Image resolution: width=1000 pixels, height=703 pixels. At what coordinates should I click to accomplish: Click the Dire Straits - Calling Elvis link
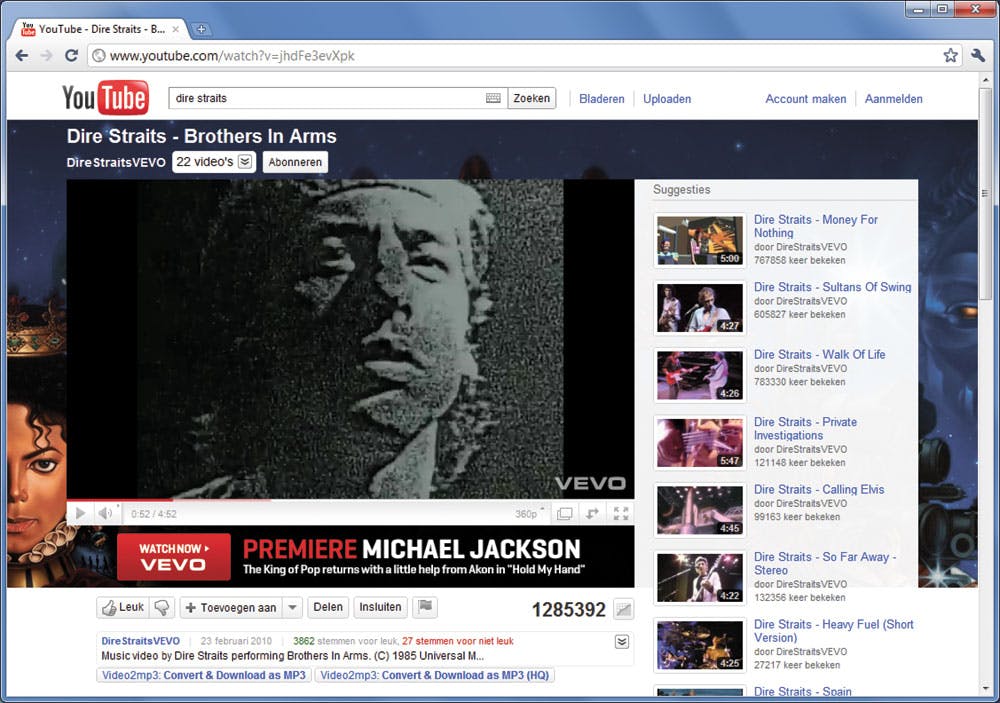[x=819, y=489]
